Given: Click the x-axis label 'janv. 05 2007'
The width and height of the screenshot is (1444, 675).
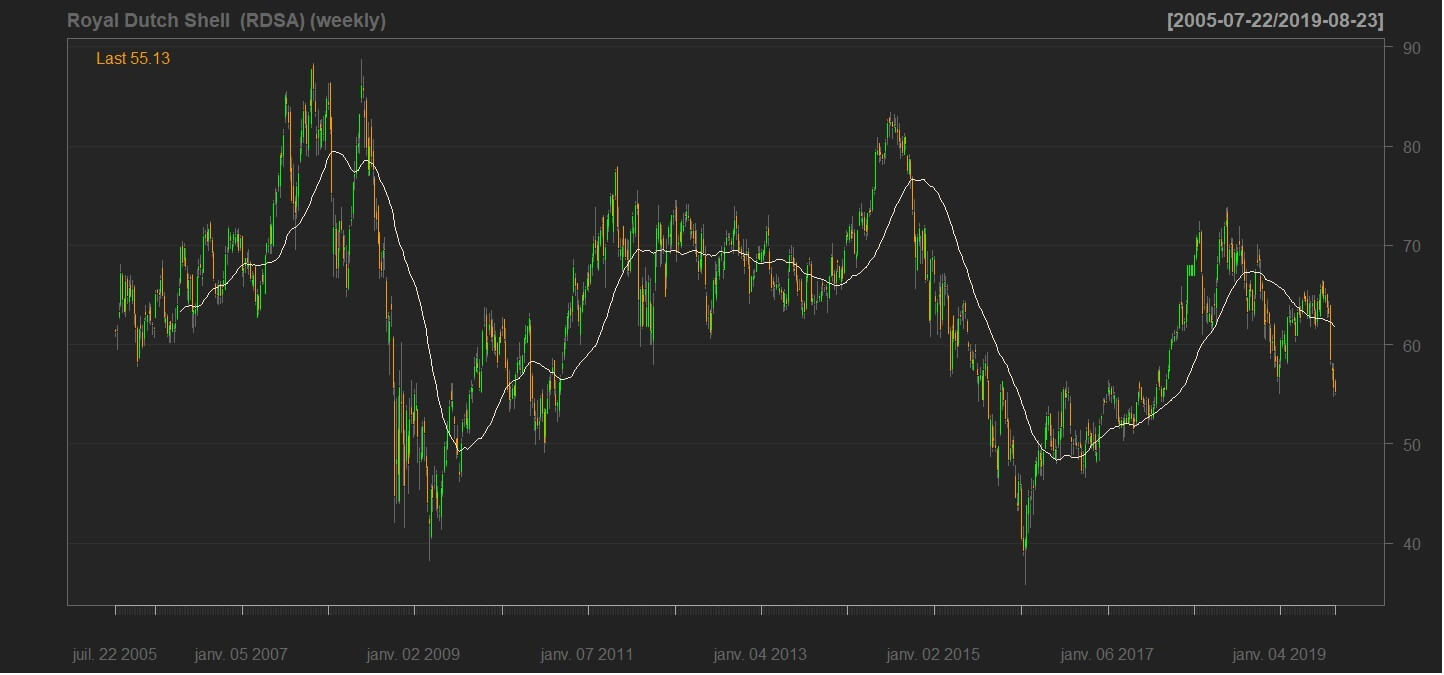Looking at the screenshot, I should [241, 655].
